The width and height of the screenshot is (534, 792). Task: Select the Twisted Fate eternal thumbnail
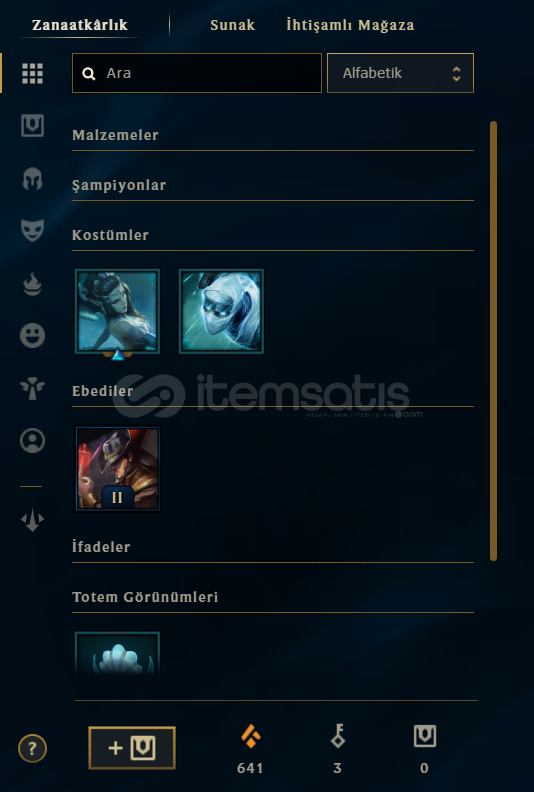(117, 468)
